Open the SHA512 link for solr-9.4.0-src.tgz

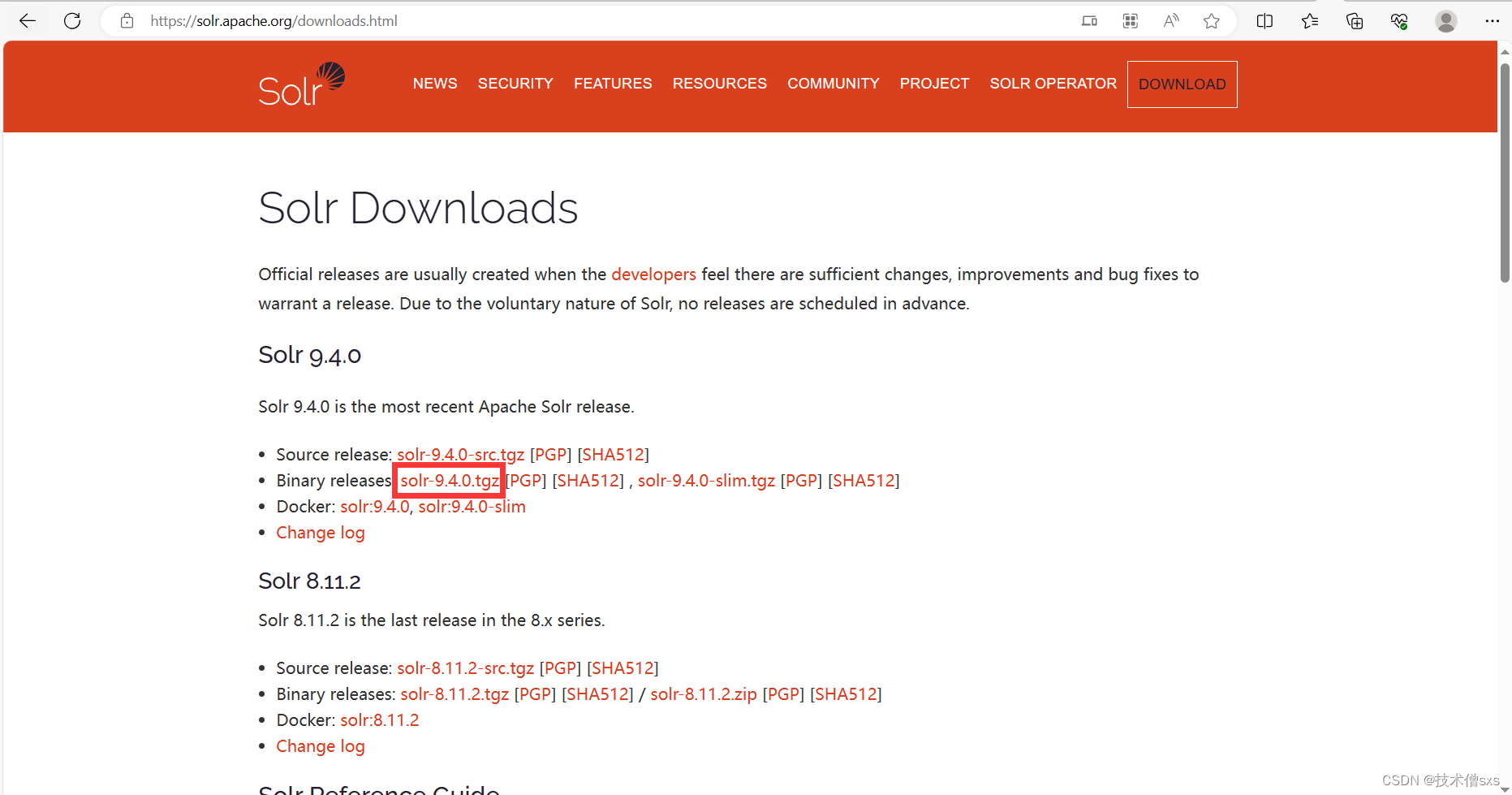(614, 455)
